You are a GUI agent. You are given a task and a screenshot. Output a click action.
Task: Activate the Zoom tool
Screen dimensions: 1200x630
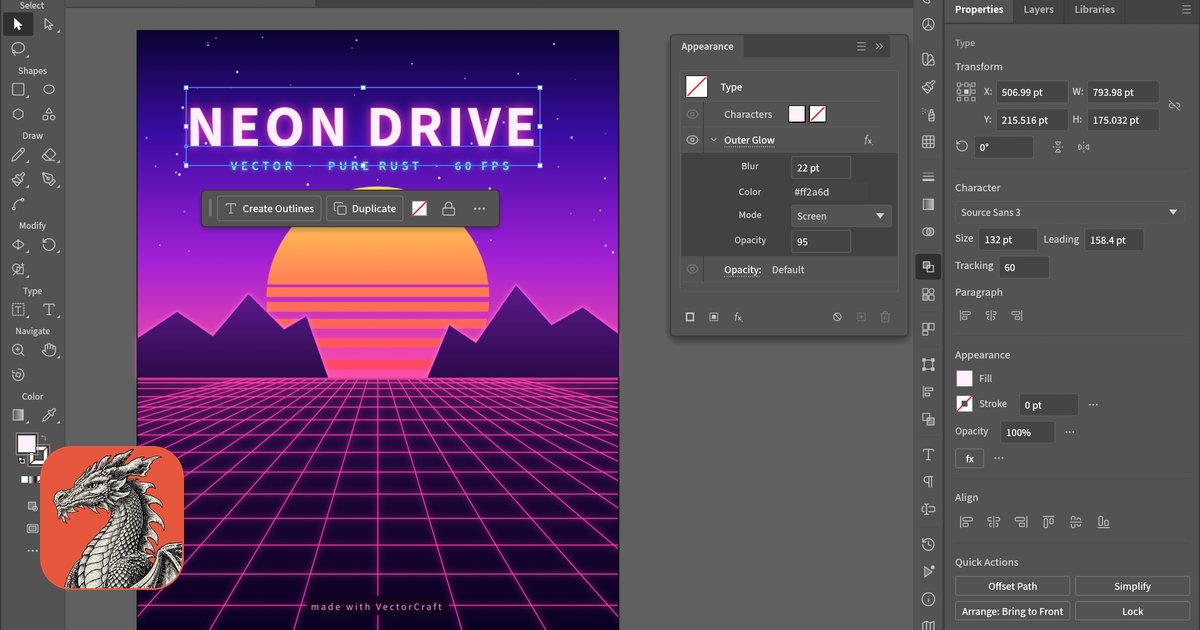(18, 350)
